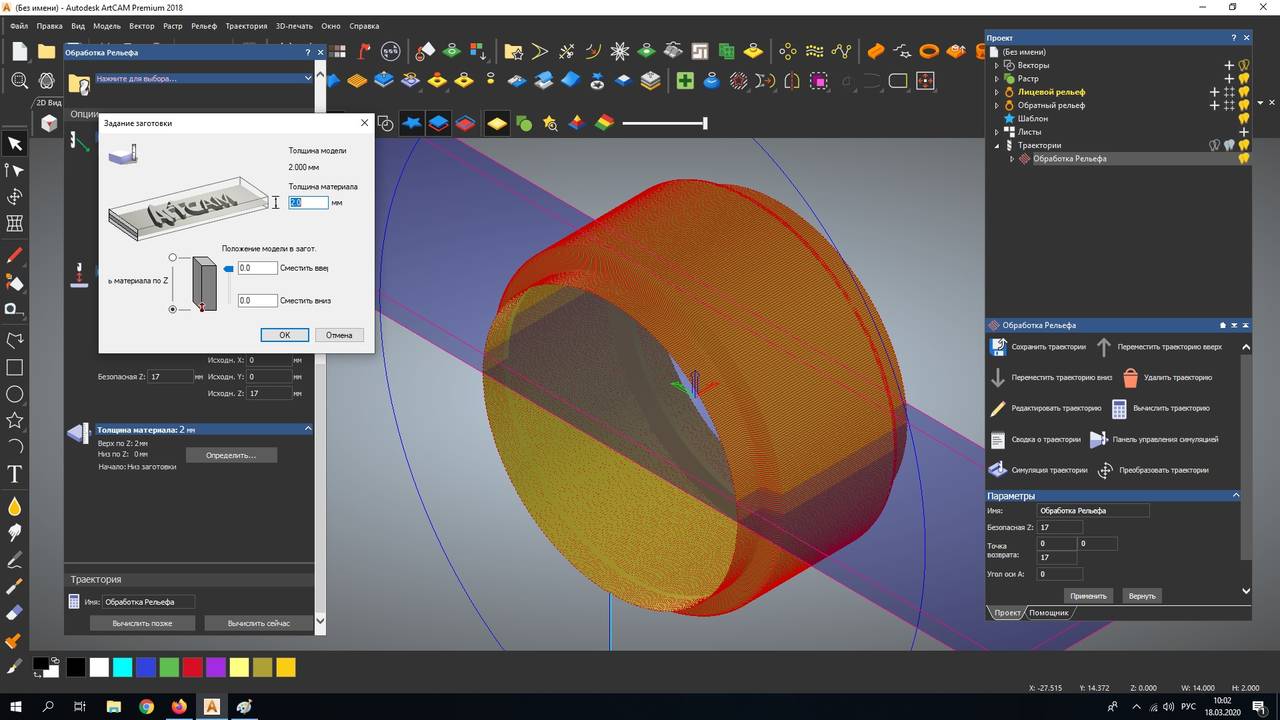Image resolution: width=1280 pixels, height=720 pixels.
Task: Open the Правка menu
Action: tap(50, 26)
